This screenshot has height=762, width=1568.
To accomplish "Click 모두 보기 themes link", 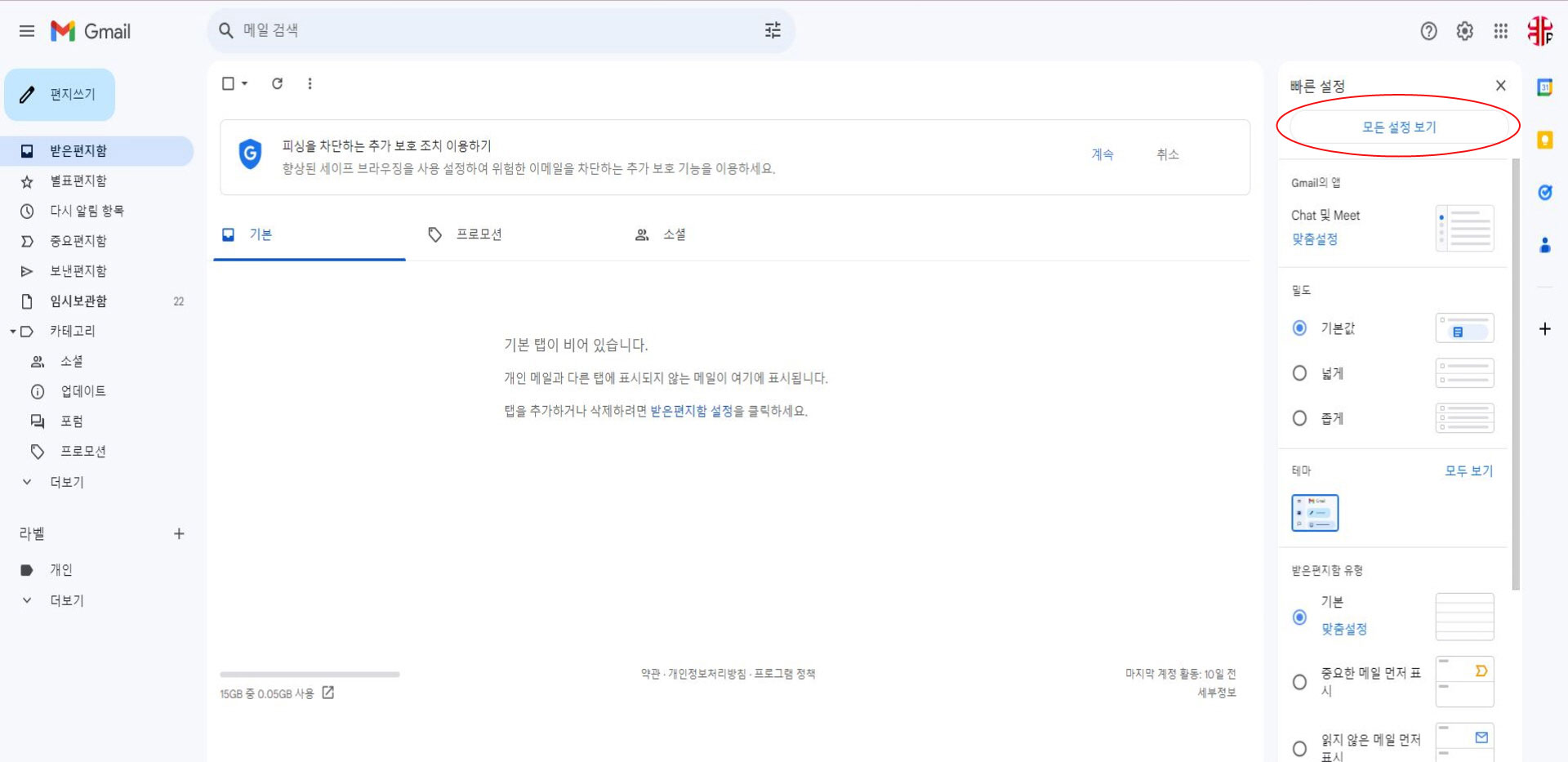I will click(x=1468, y=470).
